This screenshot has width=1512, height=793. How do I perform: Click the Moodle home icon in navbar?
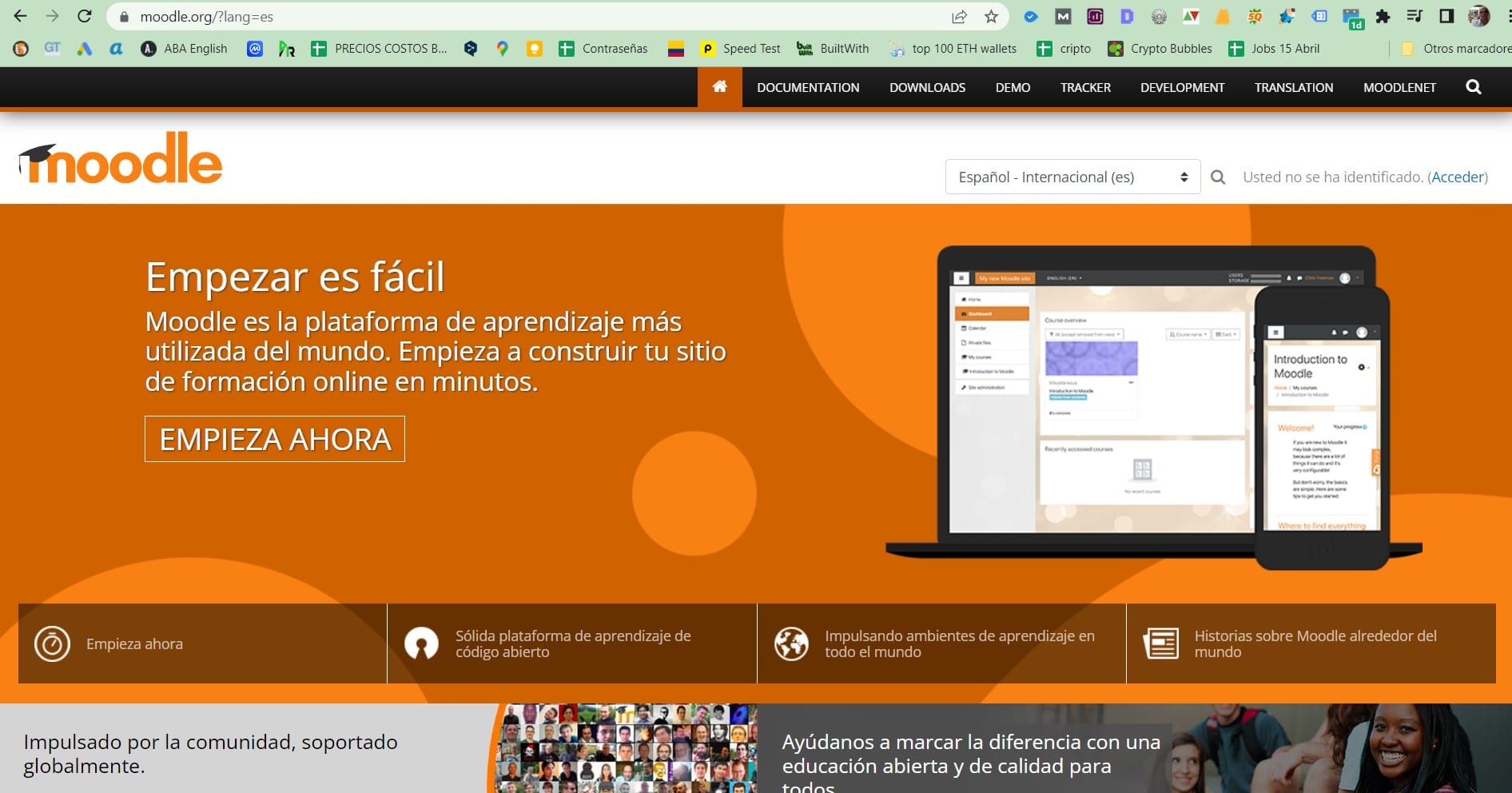(720, 86)
